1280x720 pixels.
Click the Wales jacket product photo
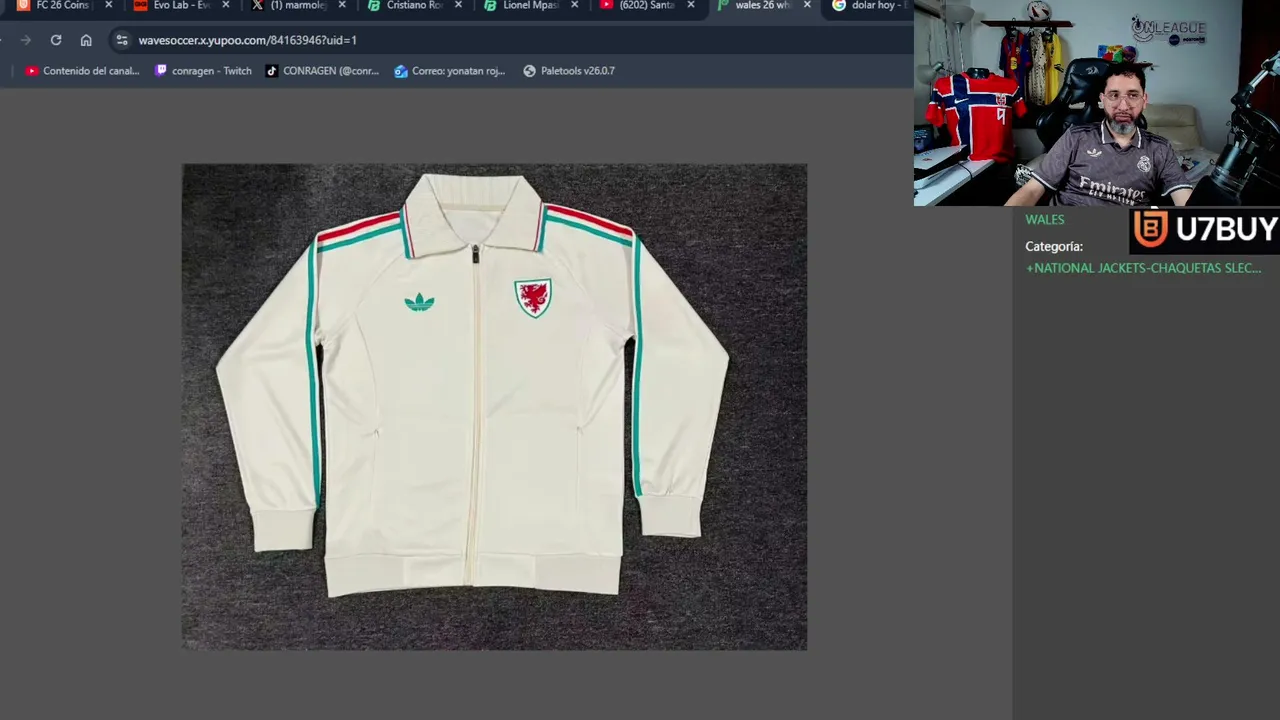[x=494, y=407]
